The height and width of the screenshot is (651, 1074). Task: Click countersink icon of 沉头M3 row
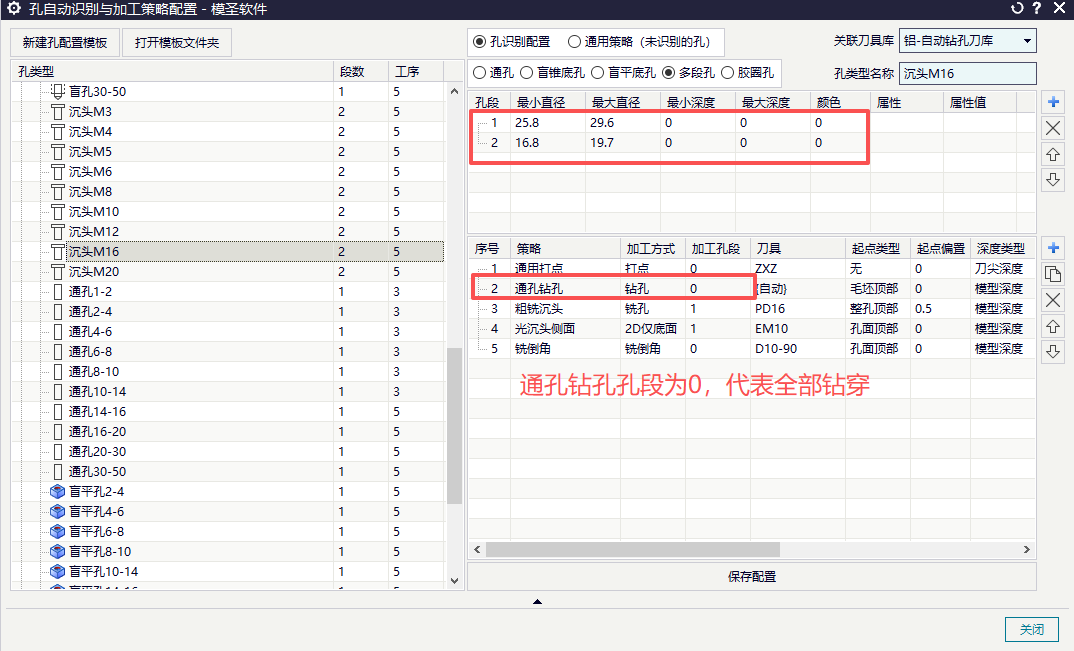pos(58,112)
